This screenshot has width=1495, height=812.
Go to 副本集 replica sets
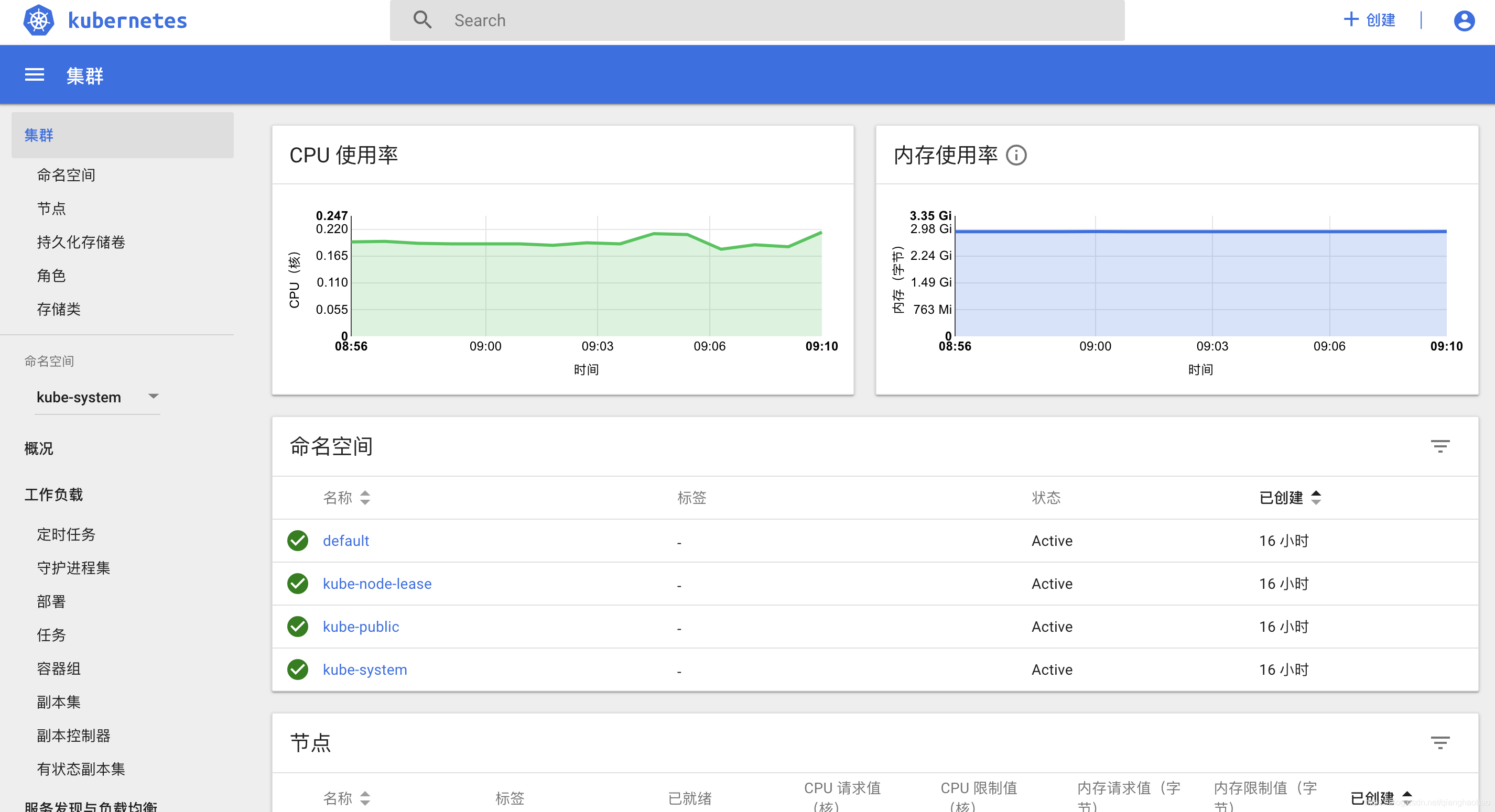tap(59, 702)
